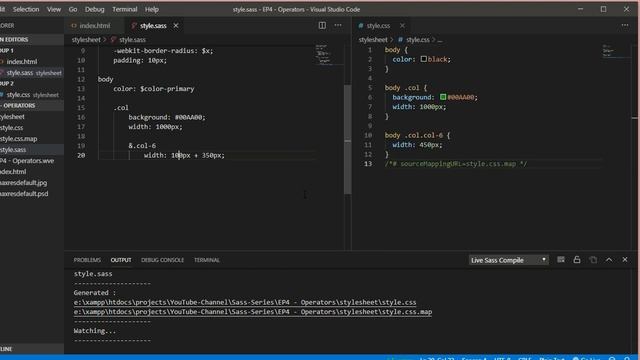640x360 pixels.
Task: Click the '&.col-6' line in style.sass
Action: (x=142, y=146)
